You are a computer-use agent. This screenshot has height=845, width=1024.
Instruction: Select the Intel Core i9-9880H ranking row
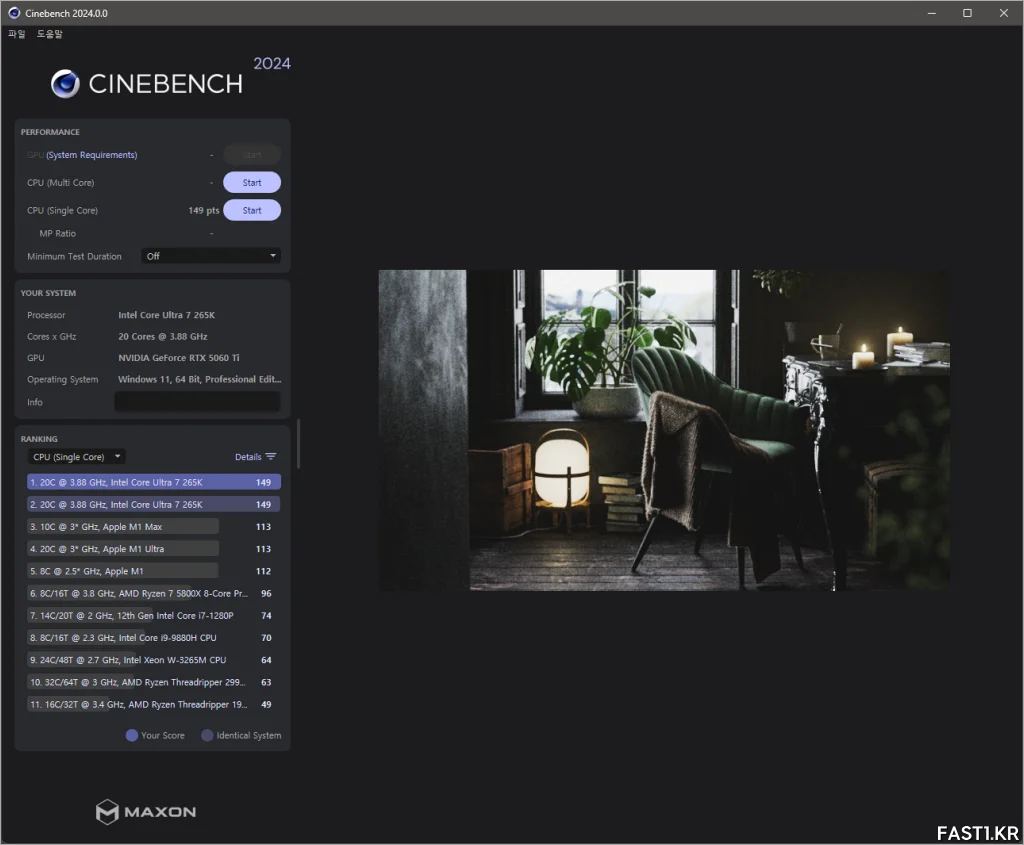(x=154, y=637)
